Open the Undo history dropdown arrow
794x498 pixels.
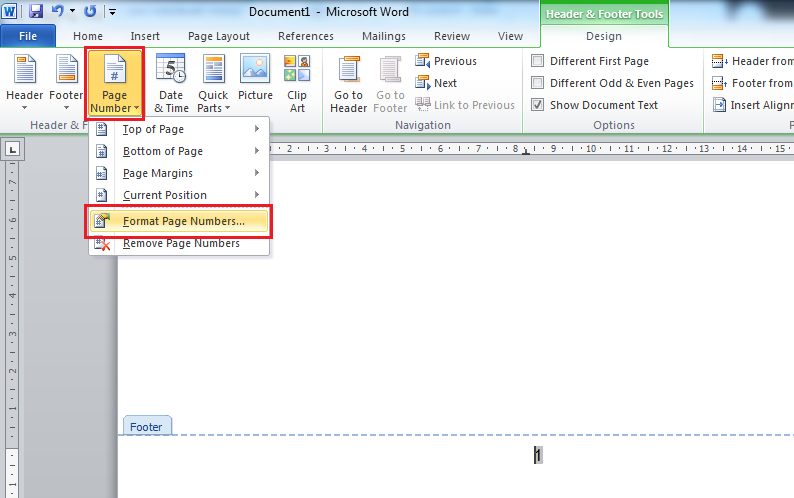click(72, 11)
